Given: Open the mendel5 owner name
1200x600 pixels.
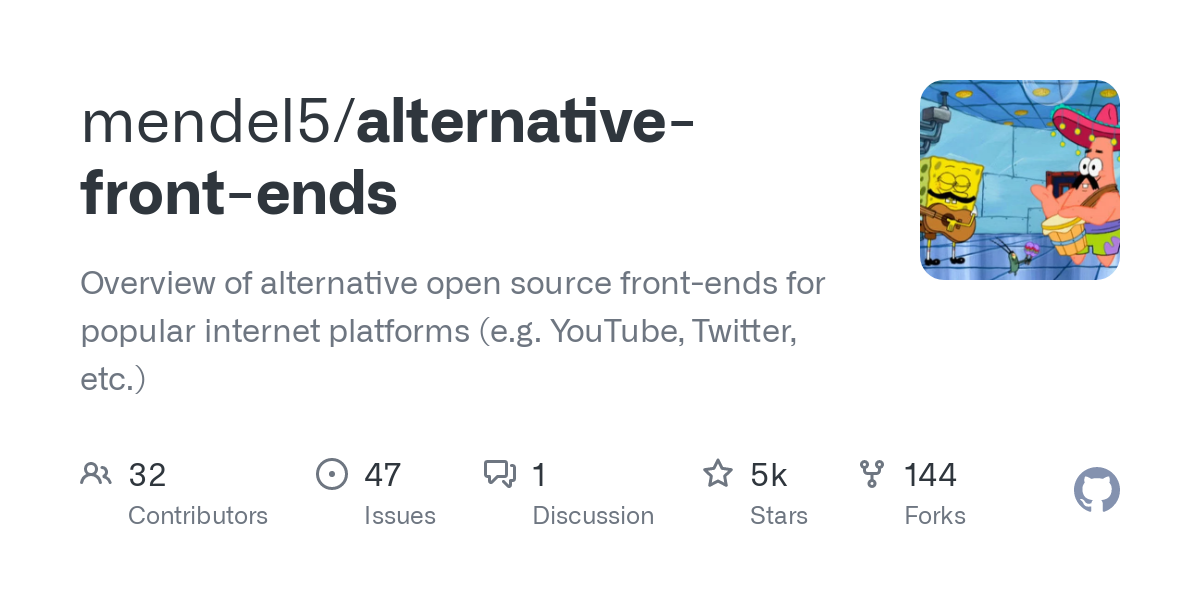Looking at the screenshot, I should pyautogui.click(x=211, y=123).
